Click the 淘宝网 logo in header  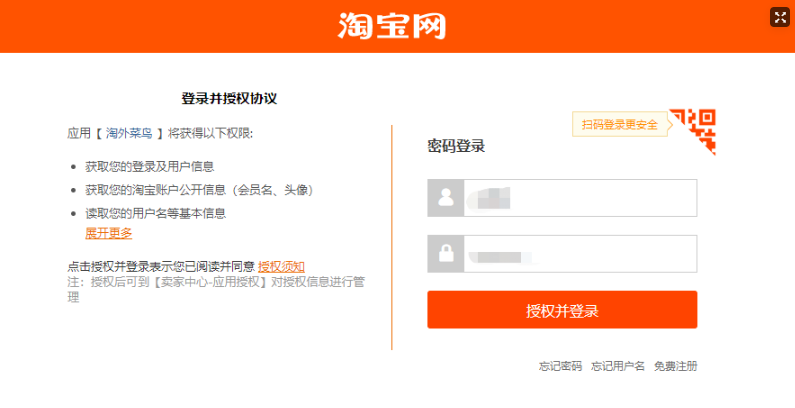(392, 25)
